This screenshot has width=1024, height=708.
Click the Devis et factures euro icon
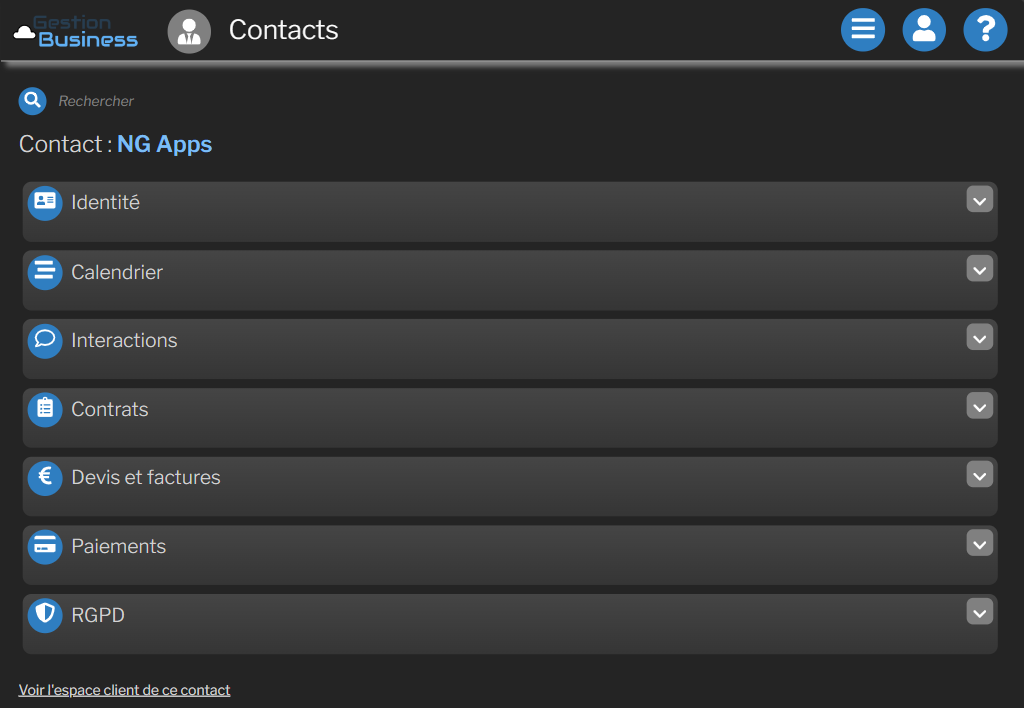[x=44, y=478]
